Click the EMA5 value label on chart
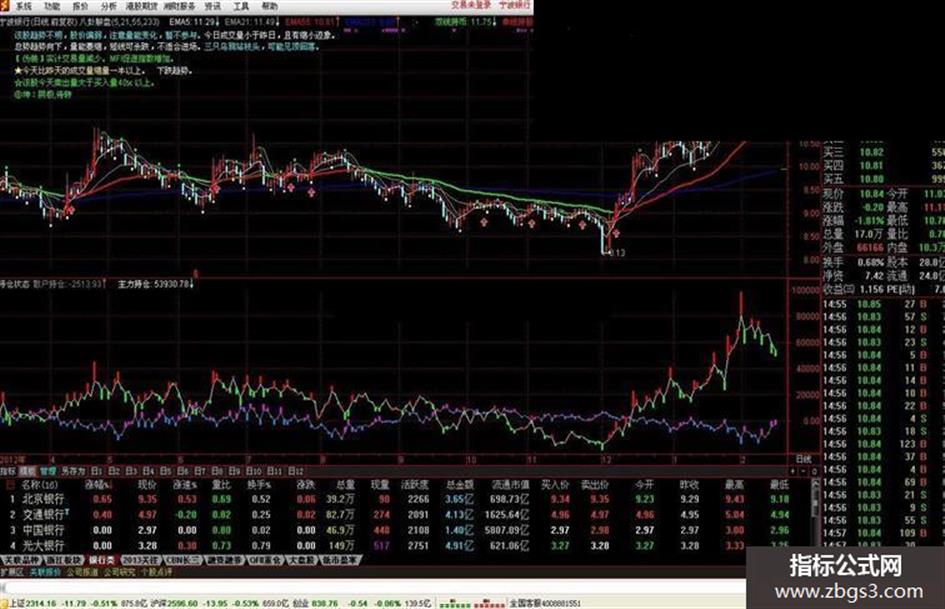Screen dimensions: 945x609 192,22
